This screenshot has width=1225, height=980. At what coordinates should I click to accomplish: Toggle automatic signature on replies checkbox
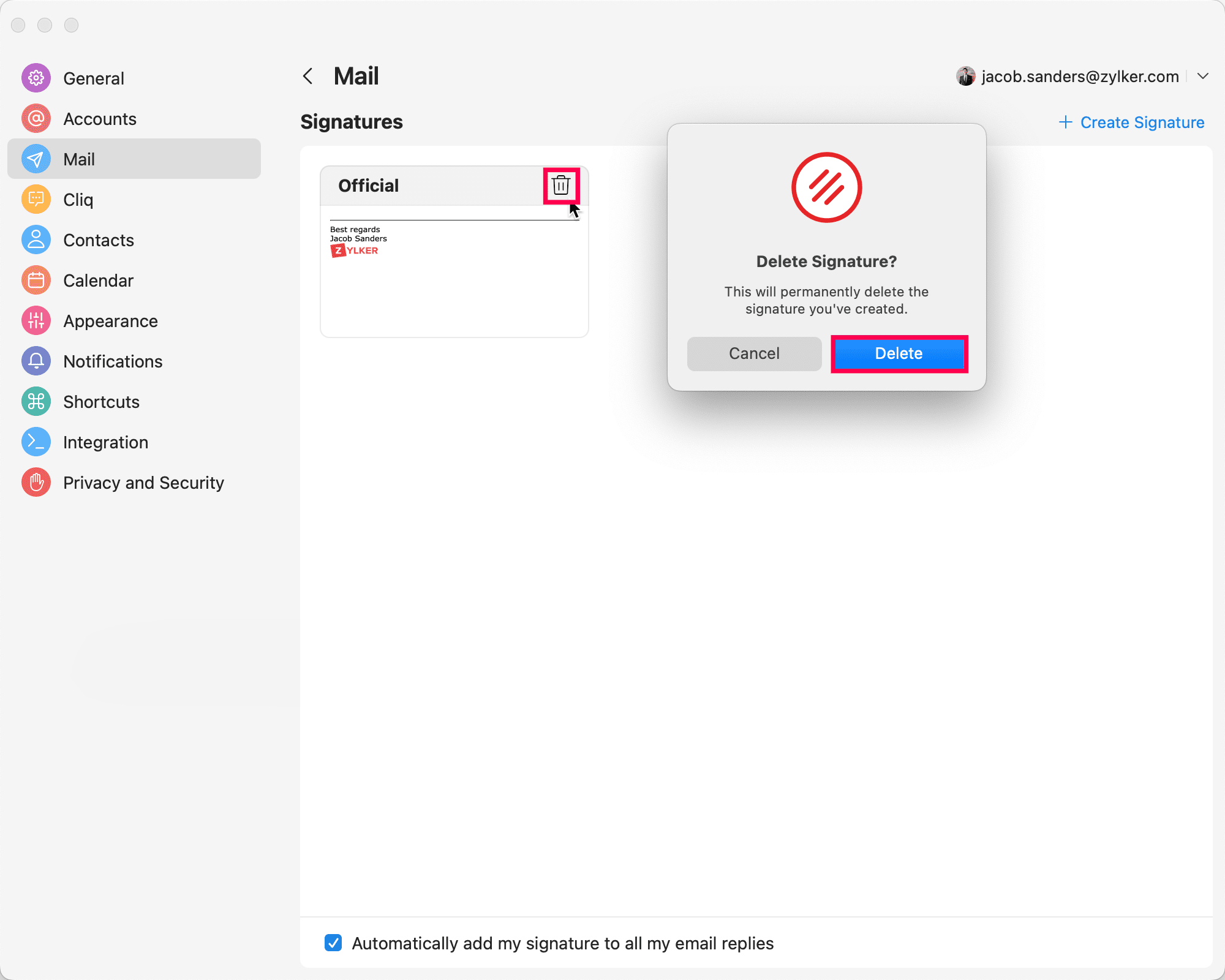tap(333, 943)
